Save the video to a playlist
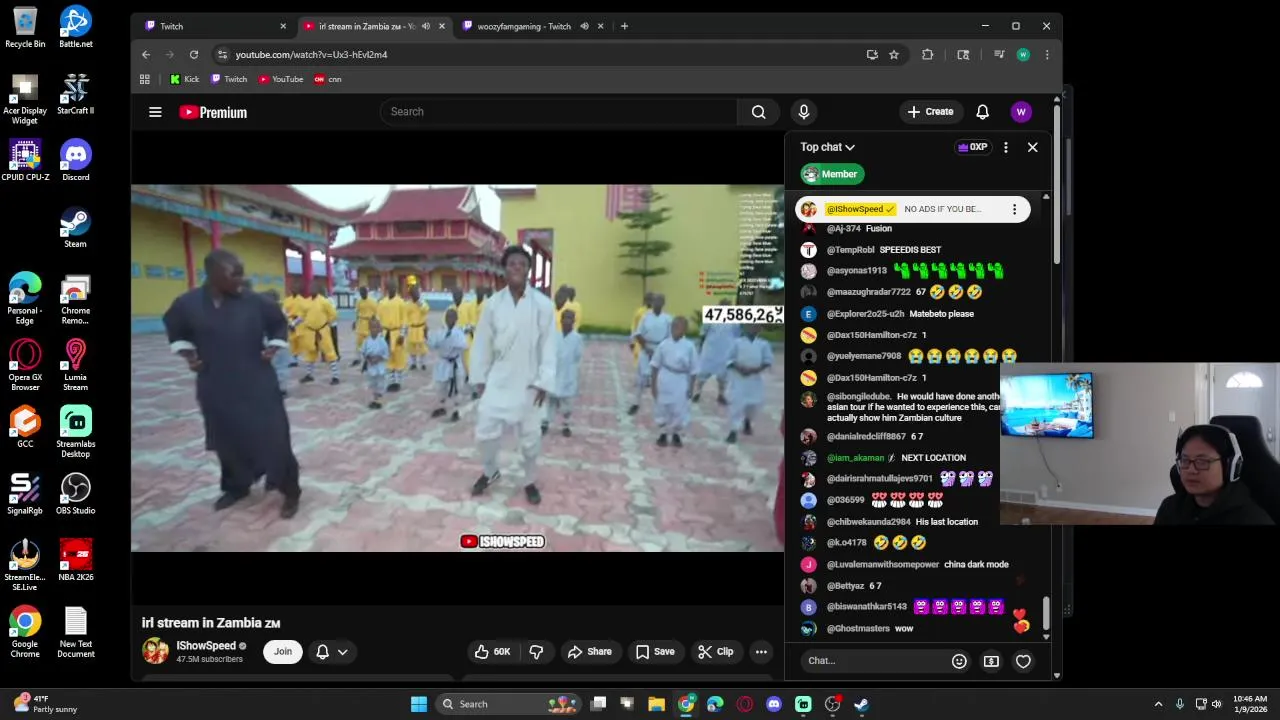The image size is (1280, 720). (655, 652)
